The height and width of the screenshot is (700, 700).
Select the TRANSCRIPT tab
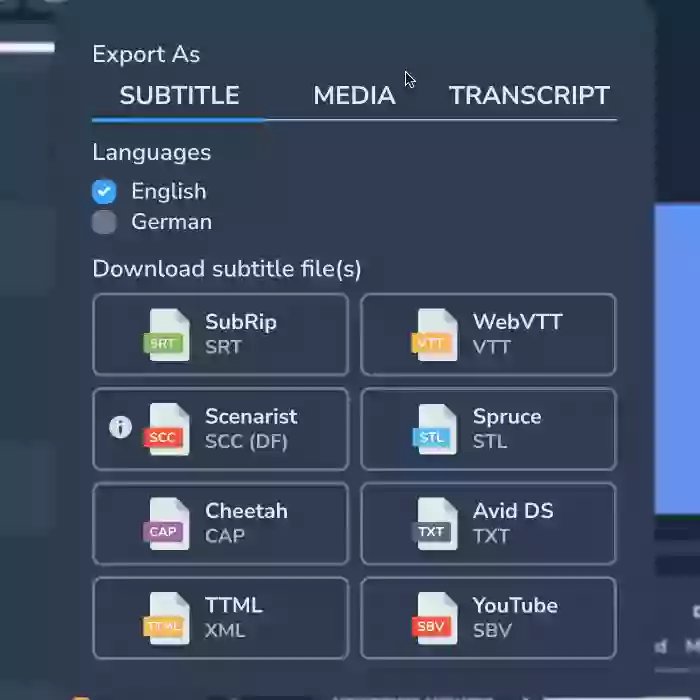coord(529,95)
